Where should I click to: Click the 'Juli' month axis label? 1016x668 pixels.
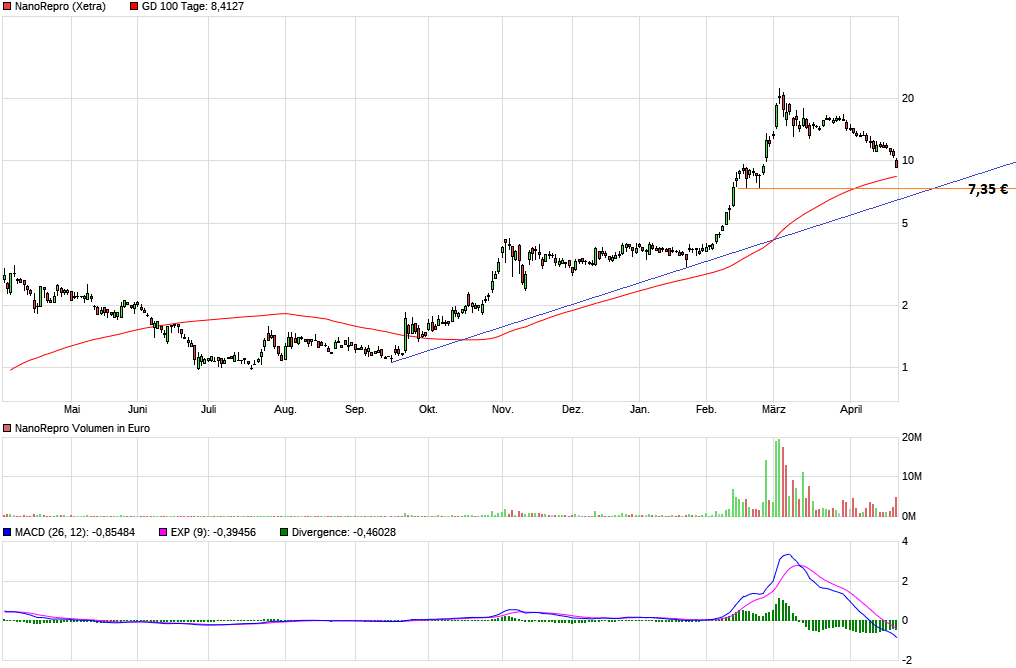(x=209, y=409)
